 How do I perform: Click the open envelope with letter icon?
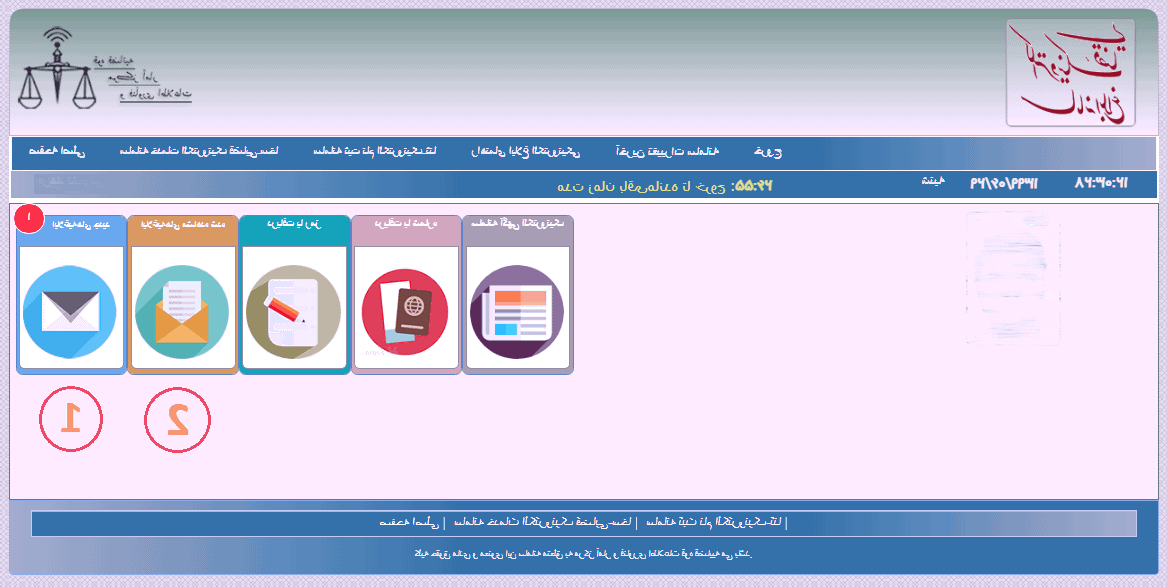183,307
